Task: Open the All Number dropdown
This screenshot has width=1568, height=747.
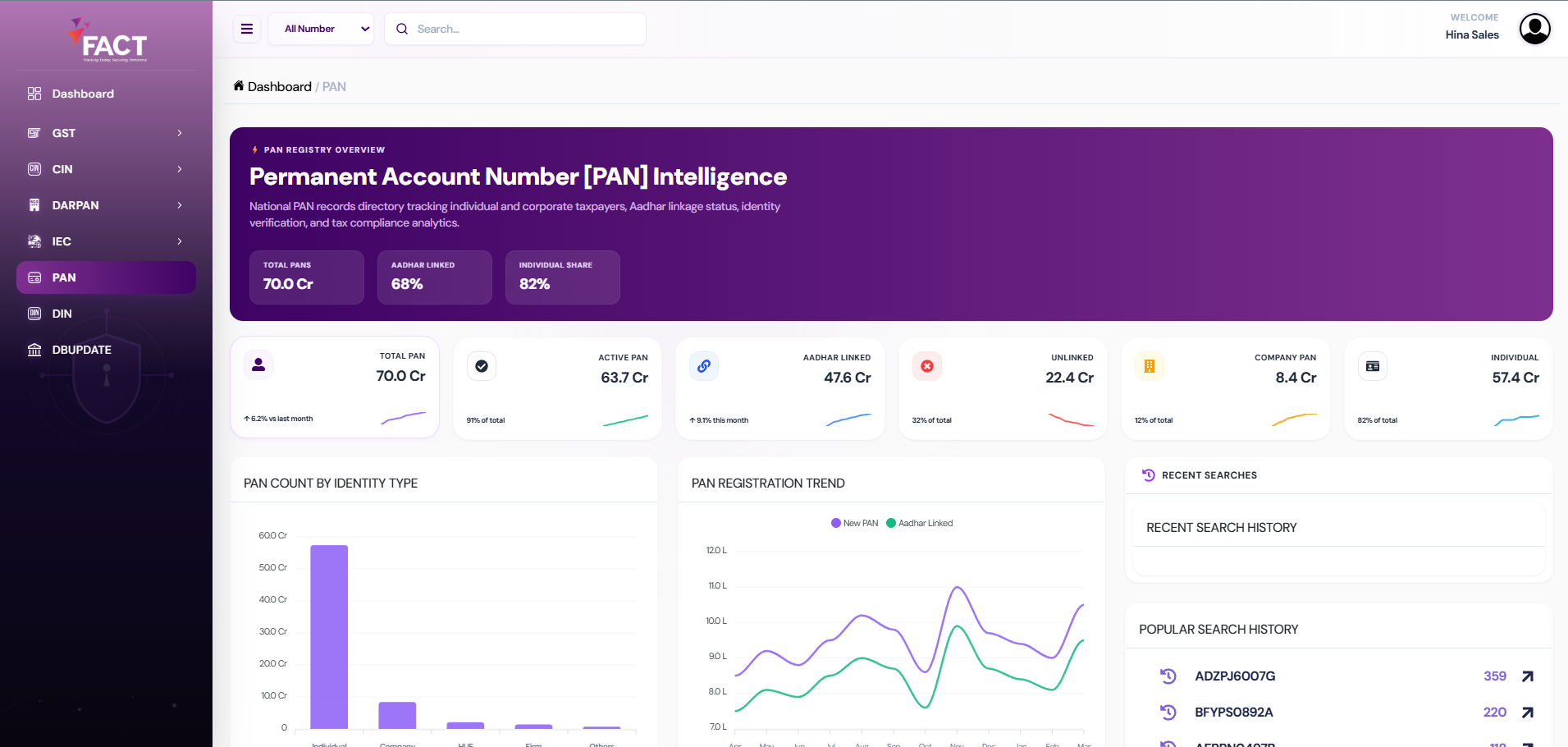Action: tap(321, 29)
